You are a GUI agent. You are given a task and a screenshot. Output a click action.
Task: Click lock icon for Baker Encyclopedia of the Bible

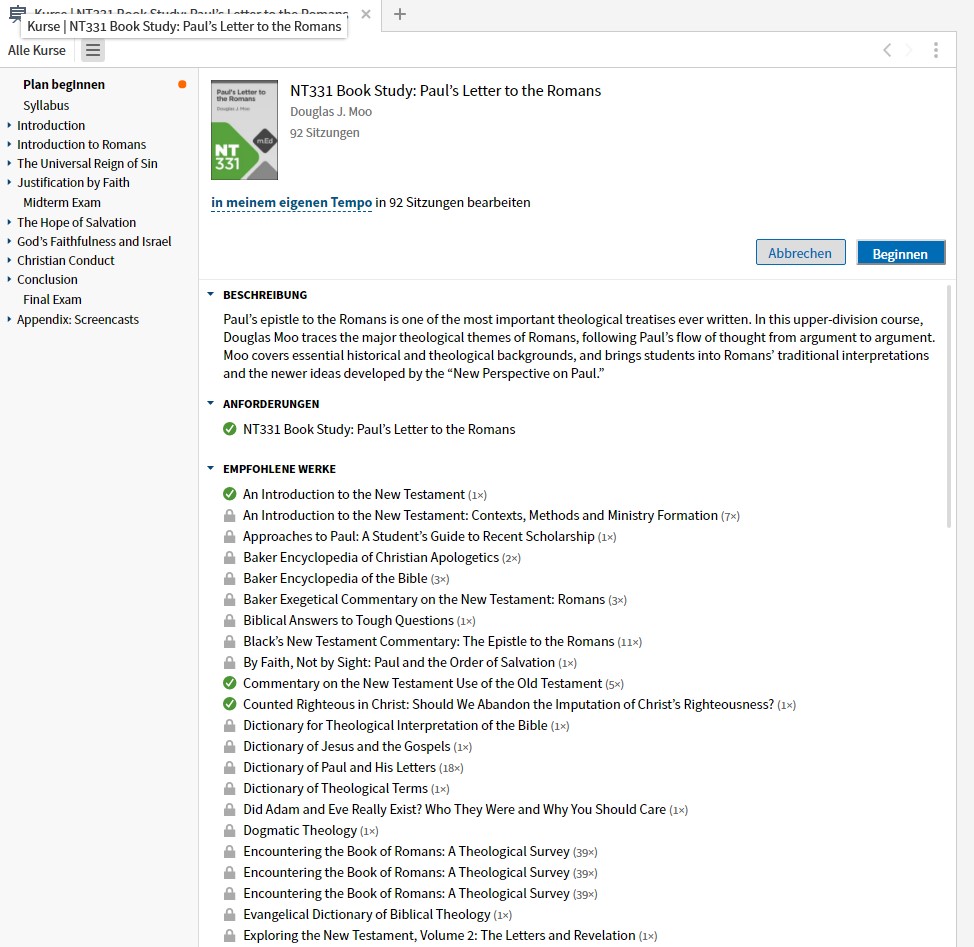pos(230,579)
